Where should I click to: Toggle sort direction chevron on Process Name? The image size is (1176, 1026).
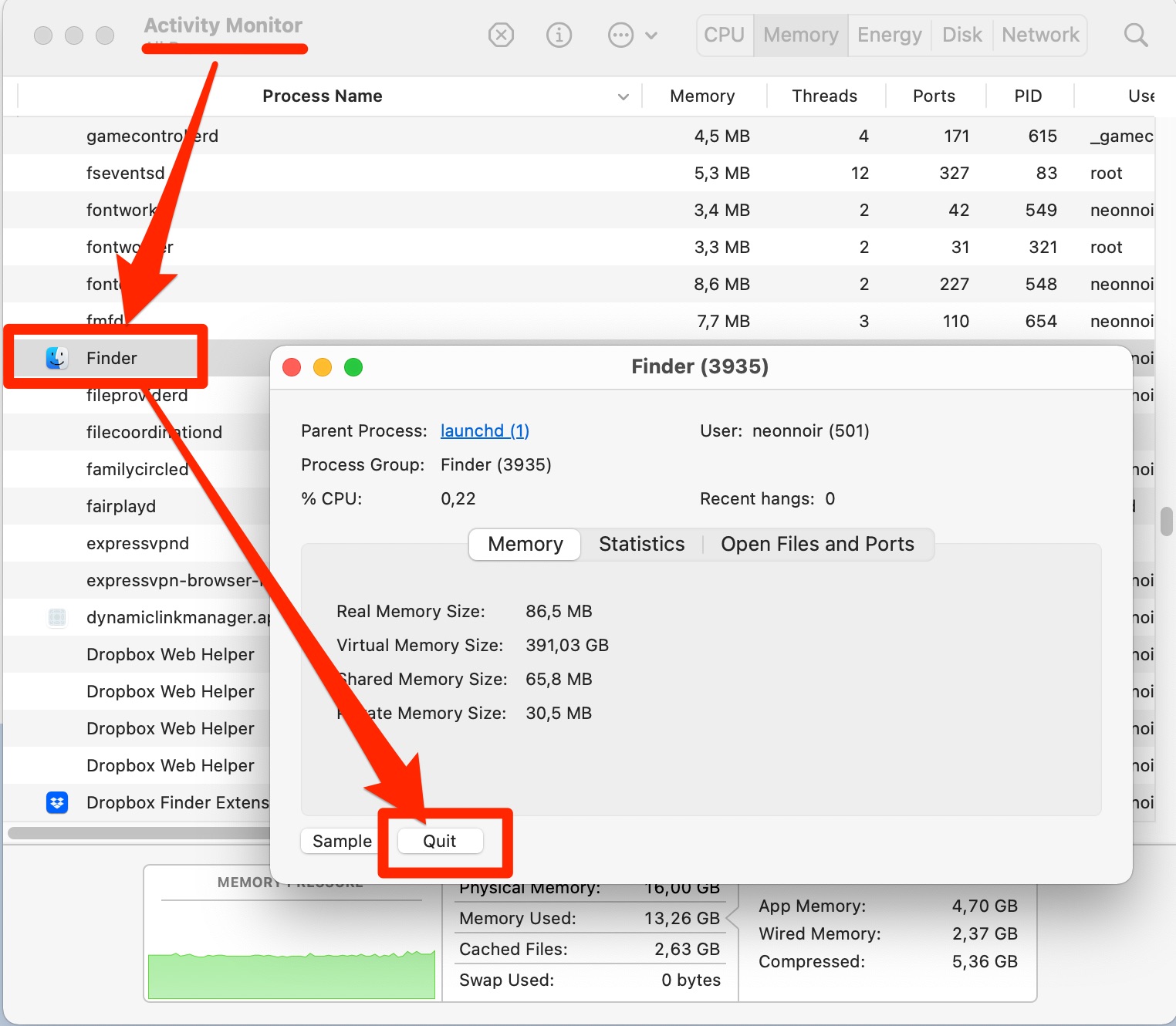[x=623, y=97]
